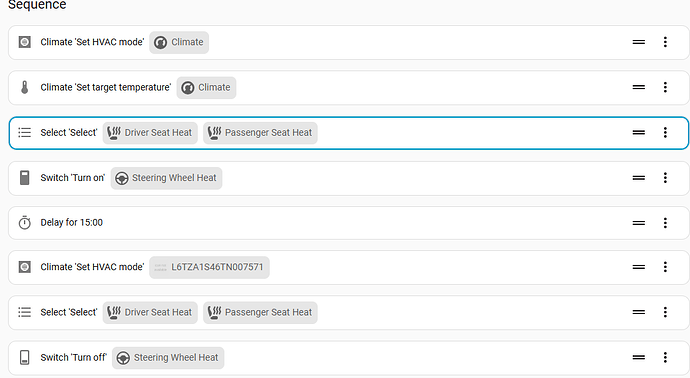Open three-dot menu for L6TZA1S46TN007571 action

tap(665, 267)
